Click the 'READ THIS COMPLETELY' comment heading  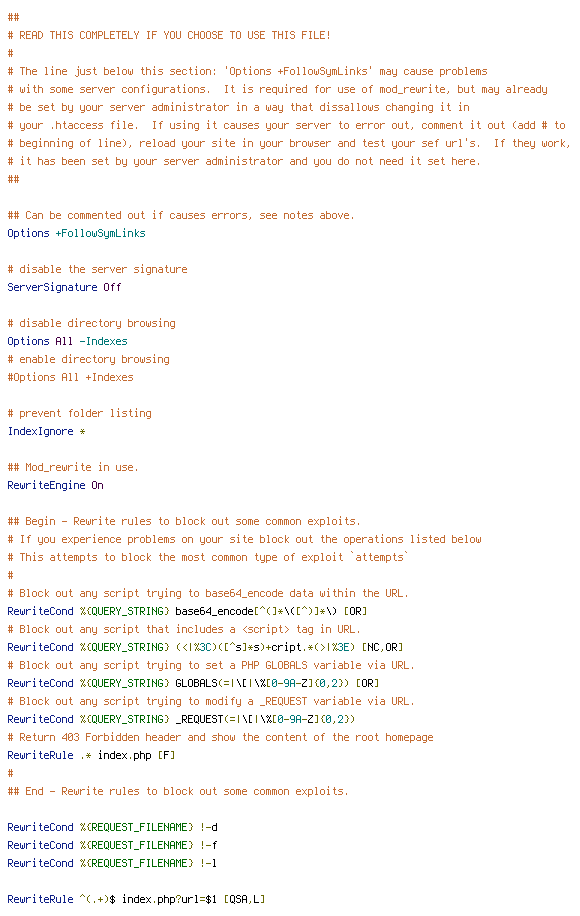(169, 35)
